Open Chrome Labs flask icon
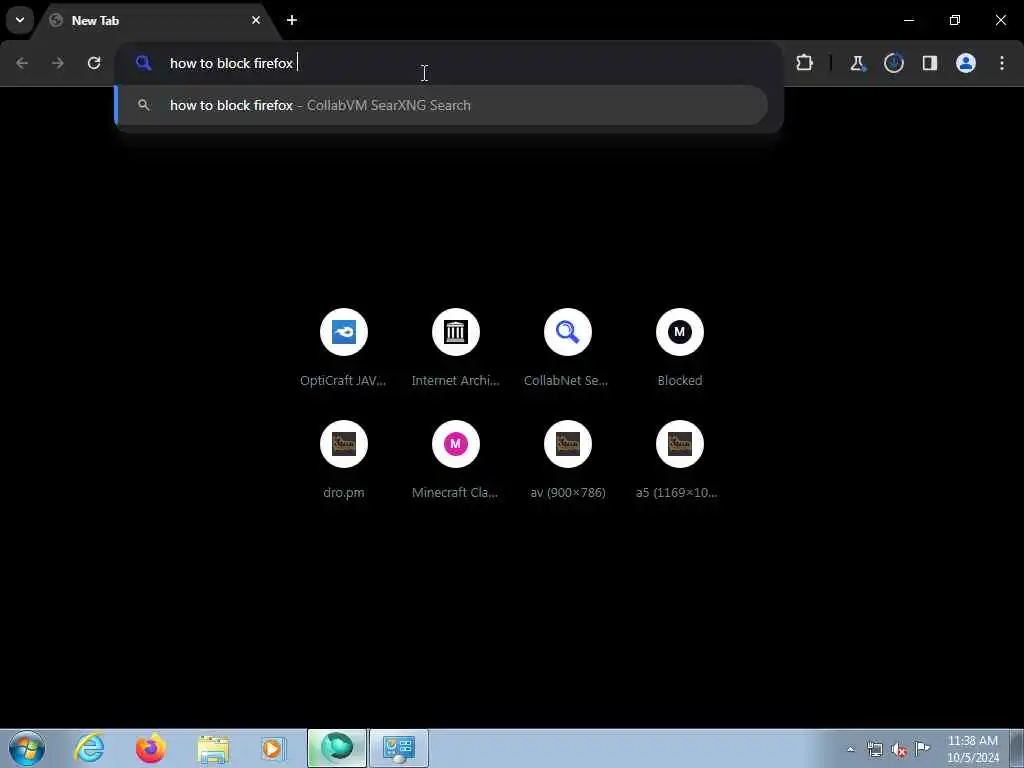1024x768 pixels. pyautogui.click(x=857, y=63)
